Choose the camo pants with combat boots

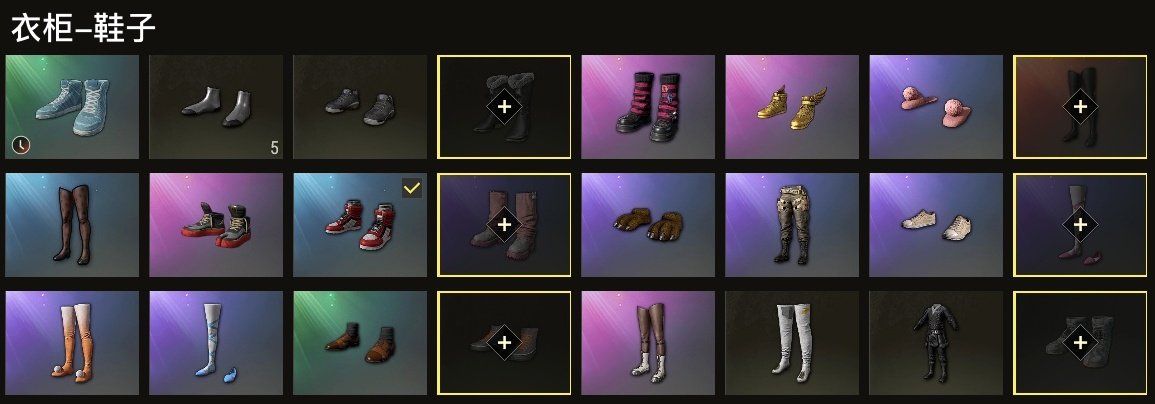click(792, 225)
